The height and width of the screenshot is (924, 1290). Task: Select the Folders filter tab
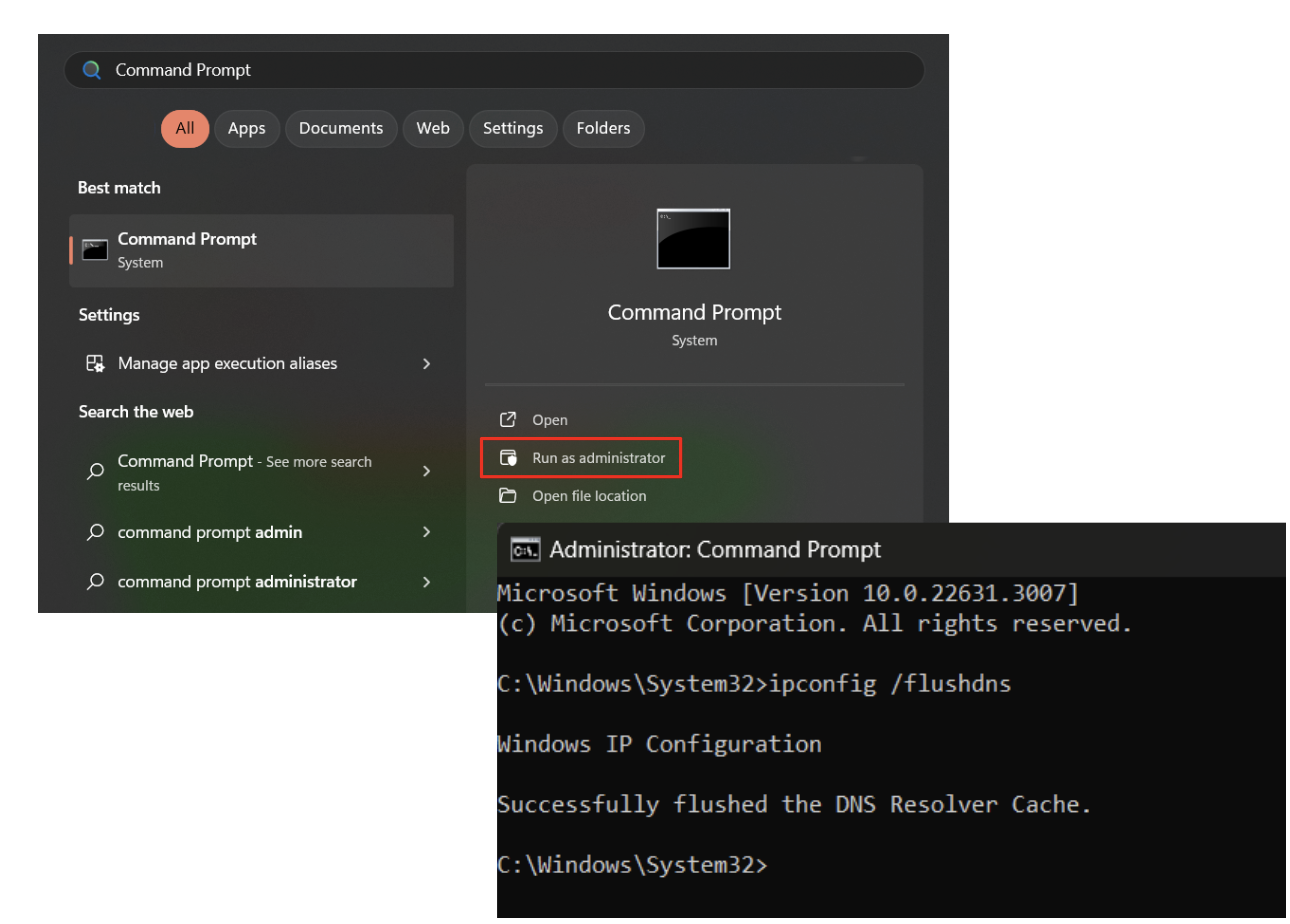tap(603, 128)
